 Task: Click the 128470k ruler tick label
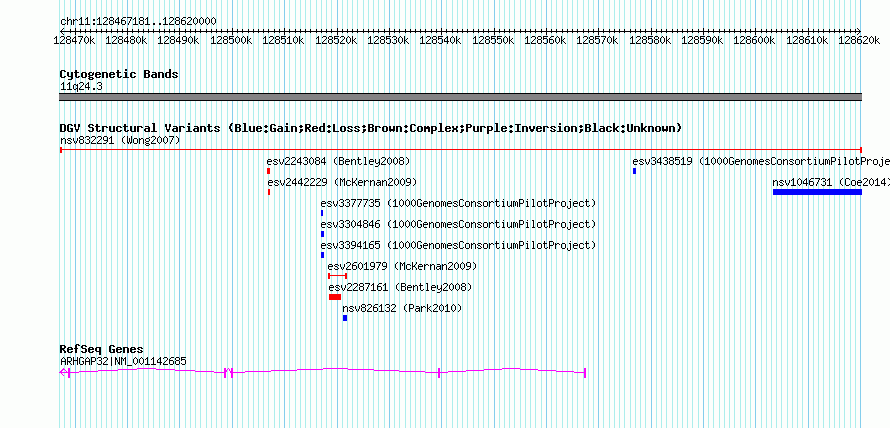[74, 40]
